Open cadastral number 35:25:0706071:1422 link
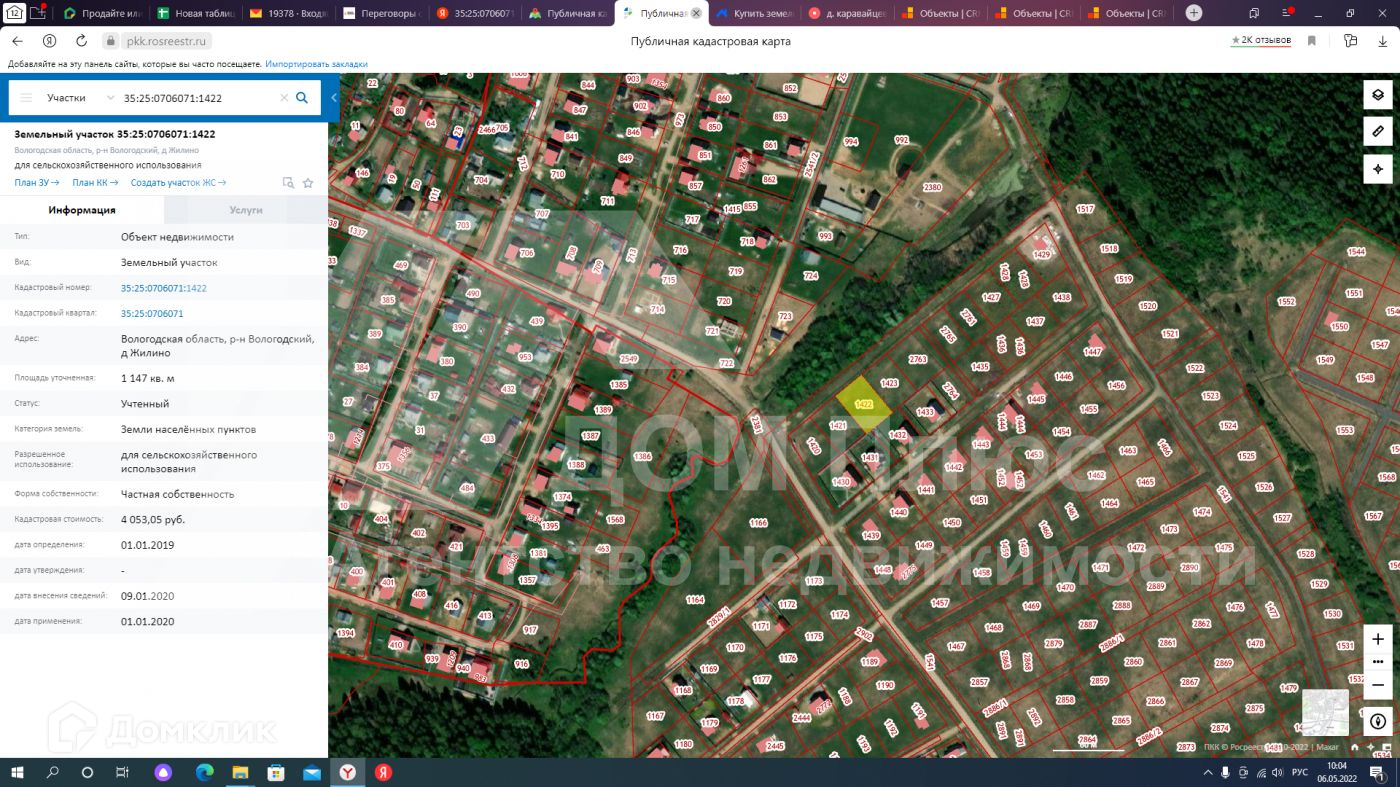Screen dimensions: 1400x787 [x=164, y=288]
